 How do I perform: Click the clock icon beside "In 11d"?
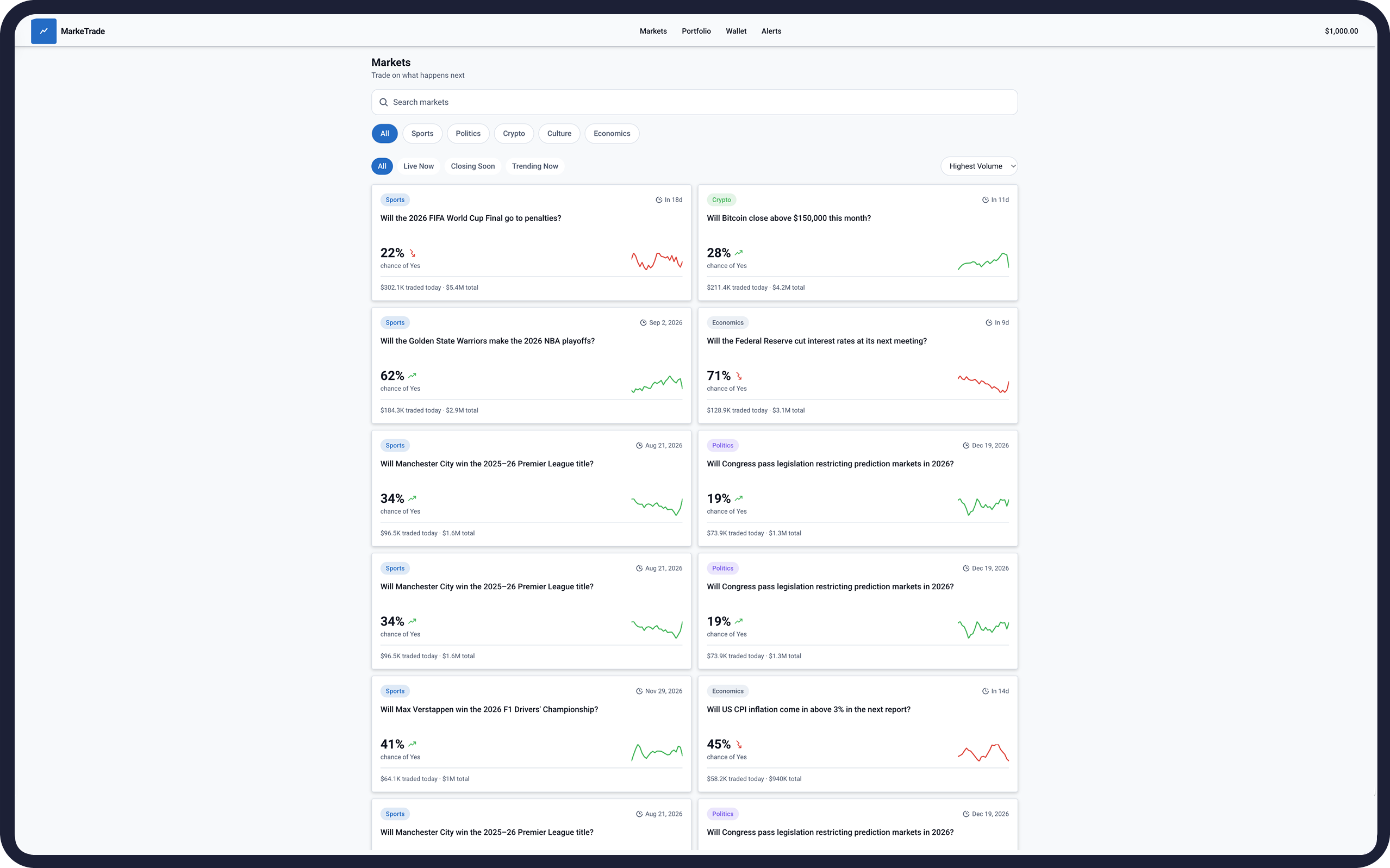click(x=985, y=200)
